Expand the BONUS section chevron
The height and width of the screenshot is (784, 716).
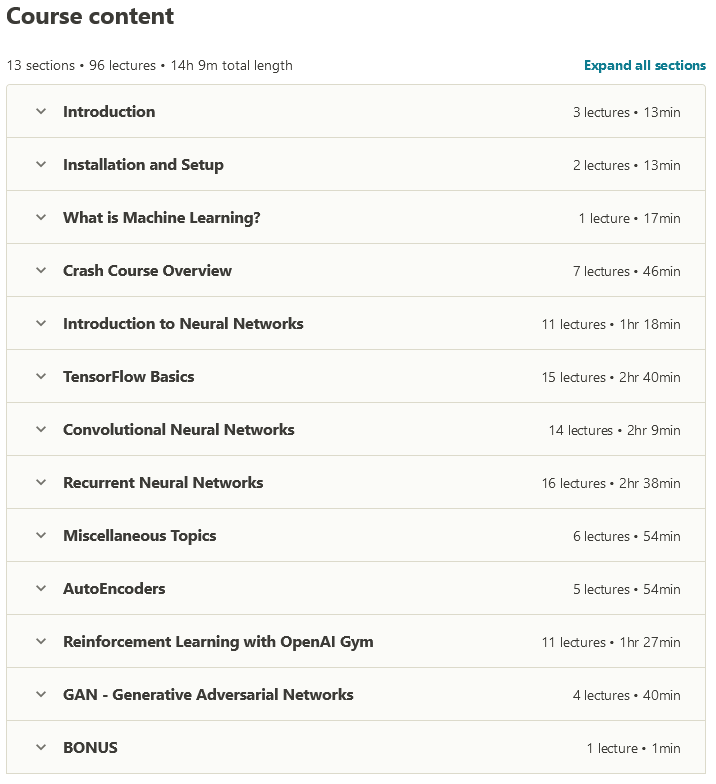coord(41,748)
